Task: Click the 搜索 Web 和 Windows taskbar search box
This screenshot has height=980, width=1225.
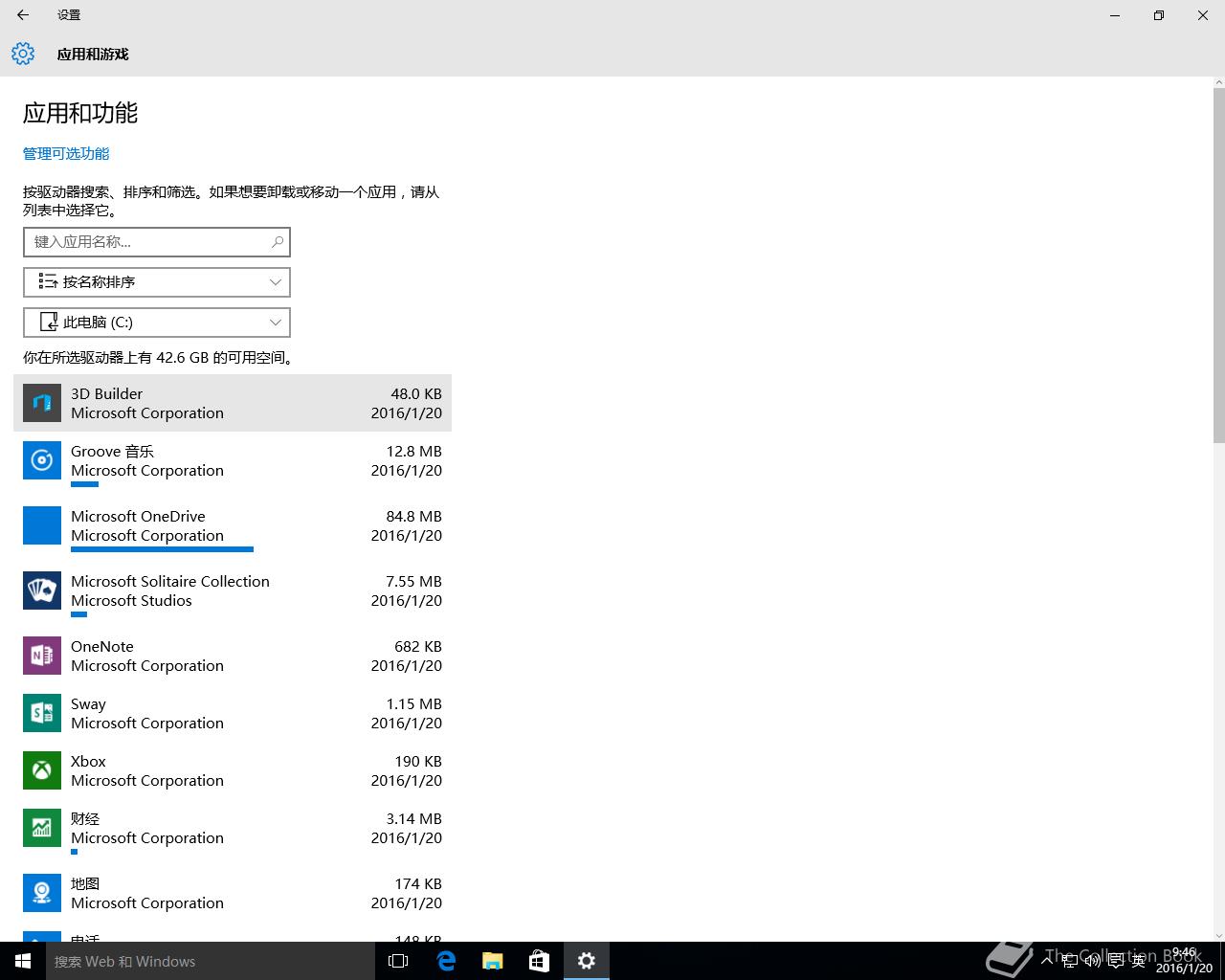Action: click(211, 961)
